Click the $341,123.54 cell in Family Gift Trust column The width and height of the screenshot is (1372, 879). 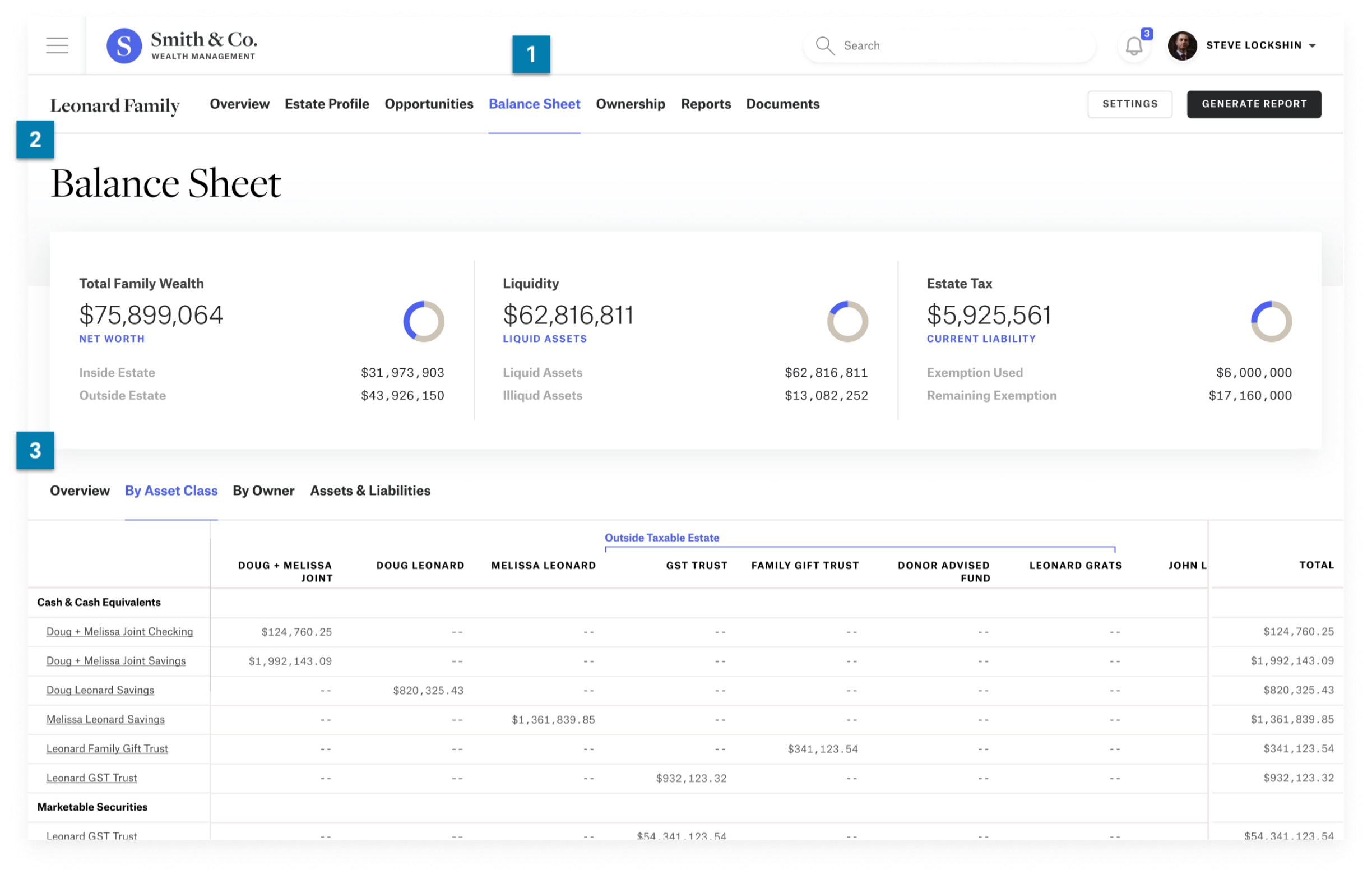point(822,749)
